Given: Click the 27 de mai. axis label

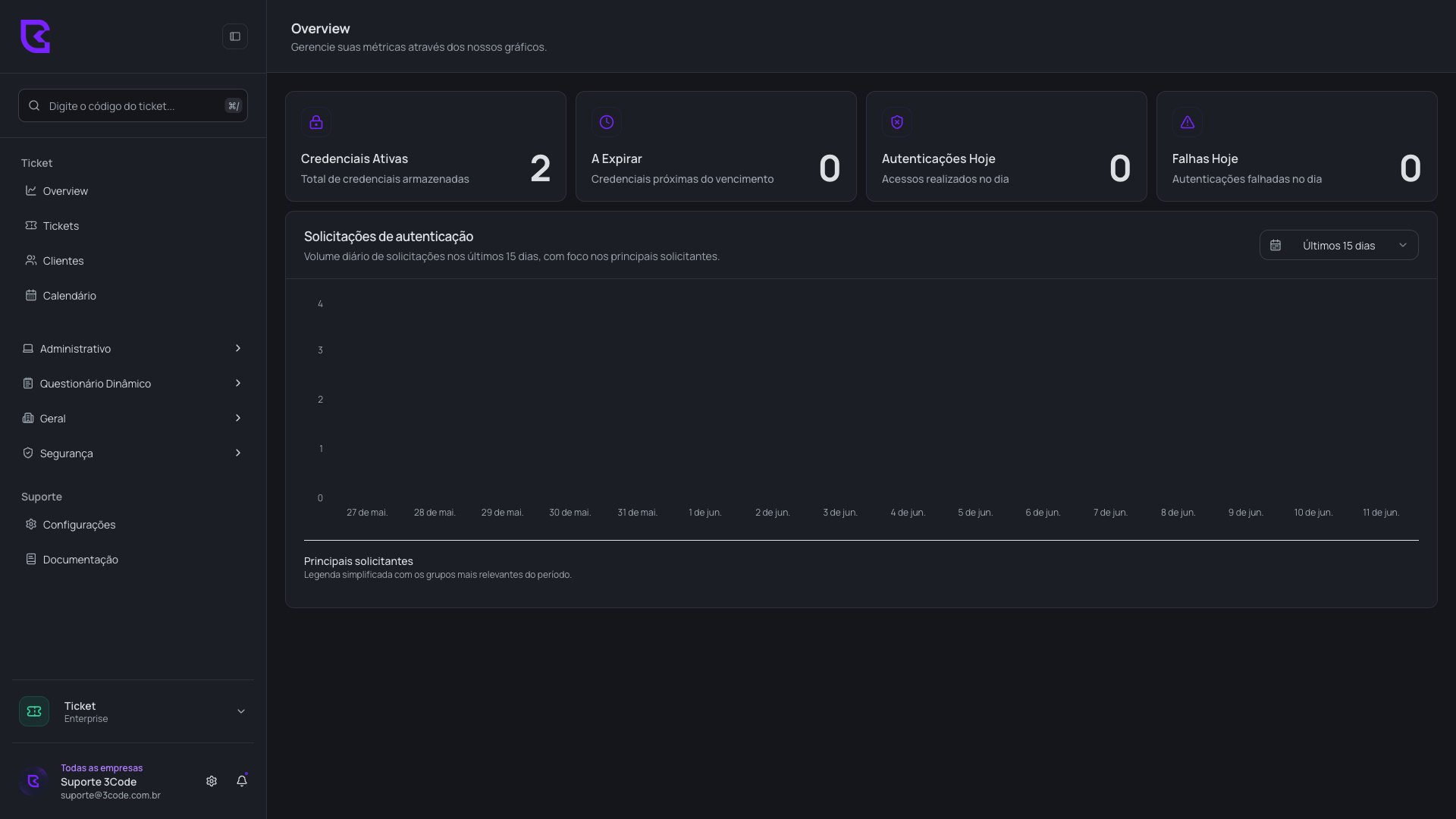Looking at the screenshot, I should click(x=367, y=513).
